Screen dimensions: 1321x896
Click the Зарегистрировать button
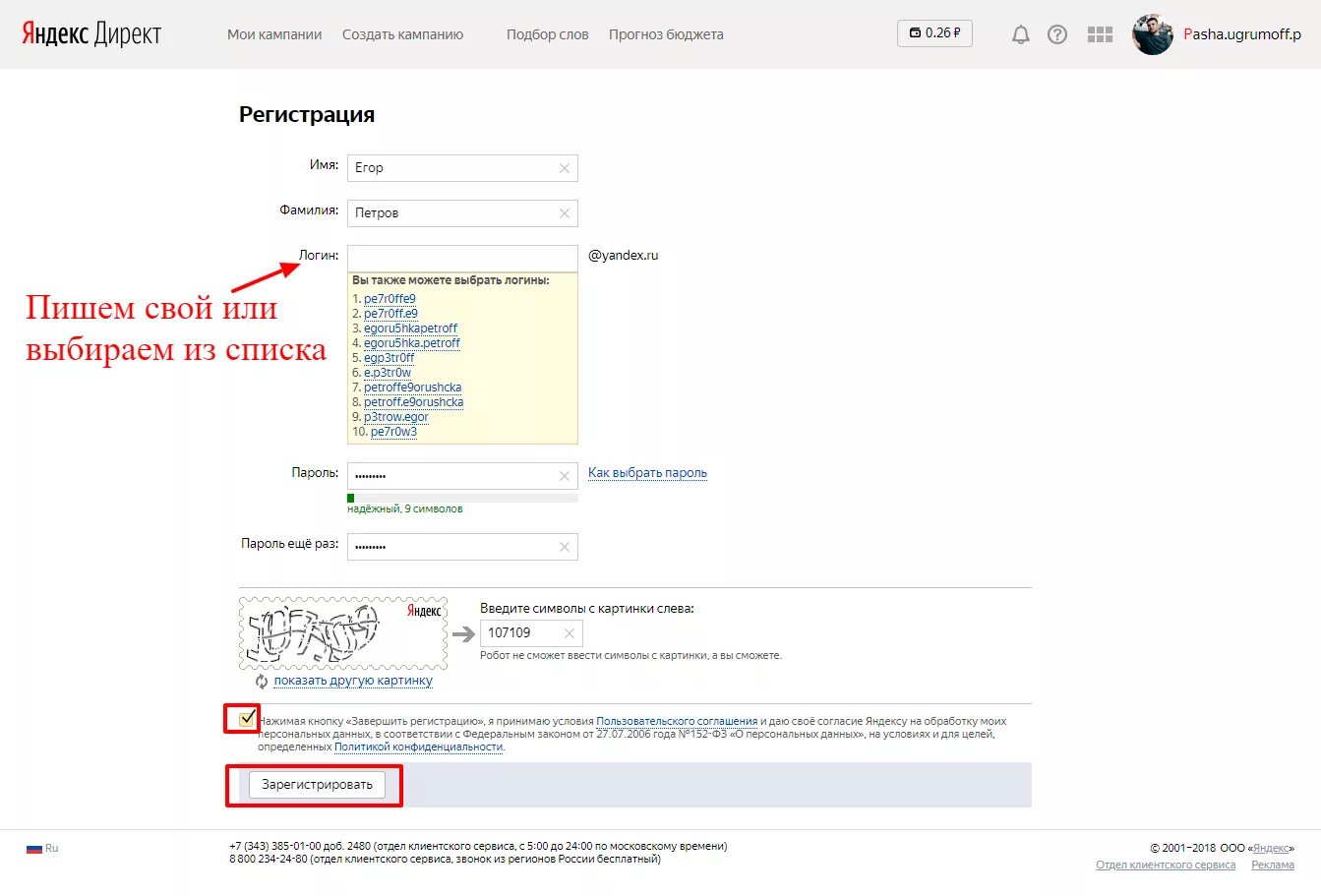point(317,785)
